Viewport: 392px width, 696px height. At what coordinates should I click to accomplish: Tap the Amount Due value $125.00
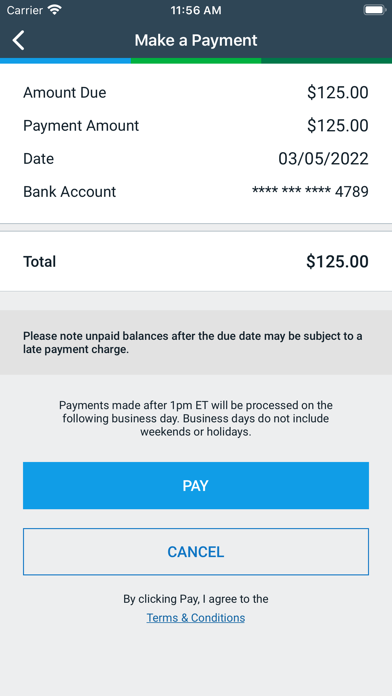337,93
